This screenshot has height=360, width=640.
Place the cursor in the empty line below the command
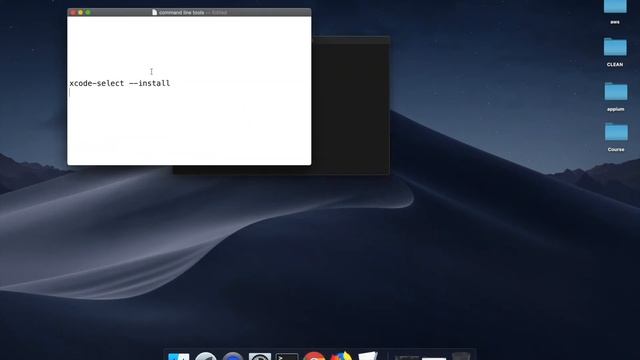pos(189,93)
